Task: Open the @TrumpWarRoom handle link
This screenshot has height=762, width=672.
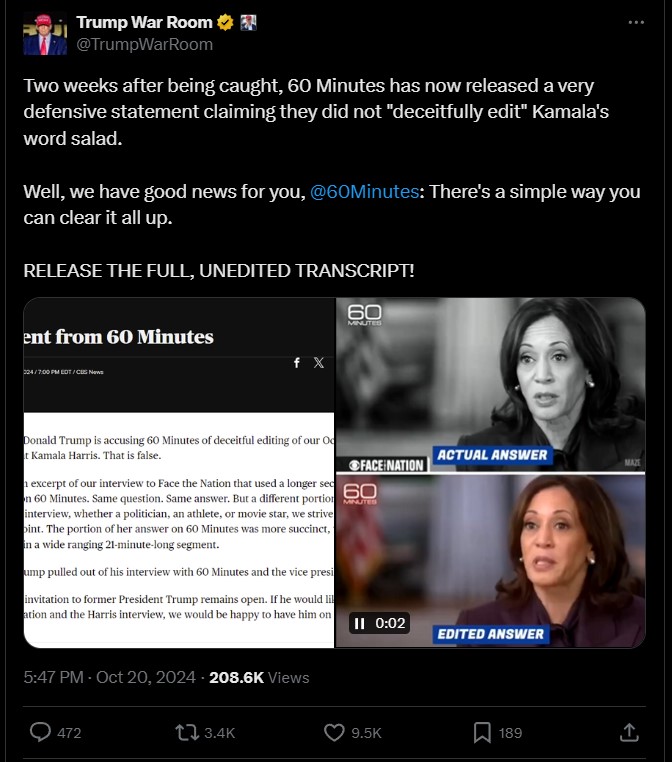Action: click(x=144, y=44)
